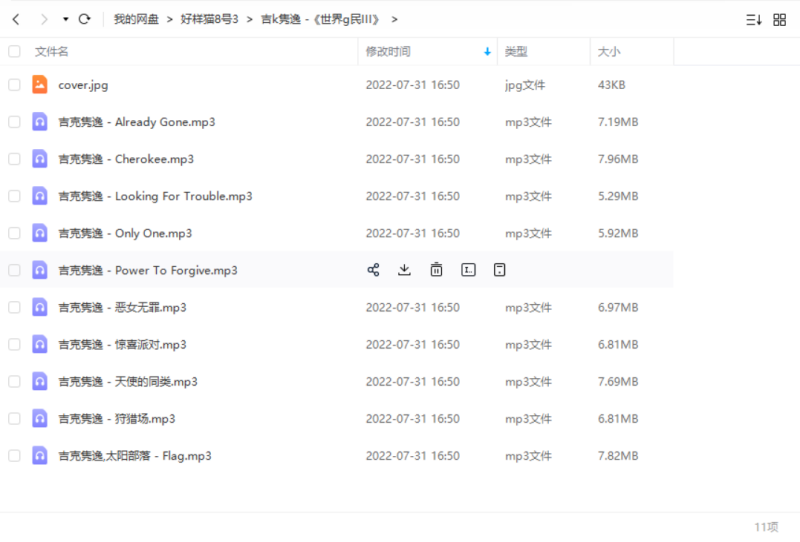Download the Power To Forgive.mp3 file

[x=405, y=270]
